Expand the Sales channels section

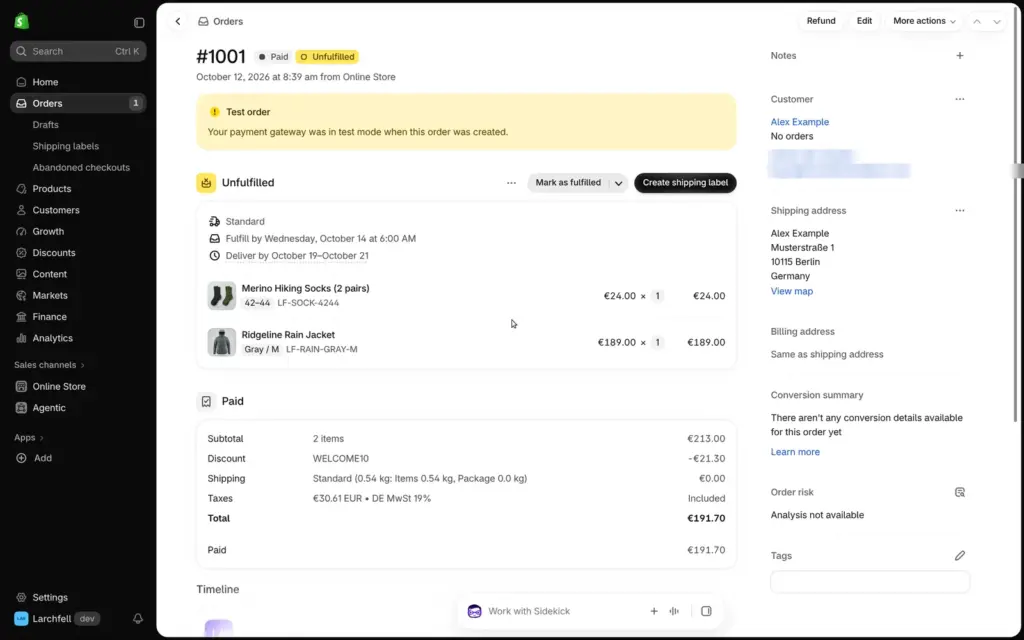pos(50,365)
